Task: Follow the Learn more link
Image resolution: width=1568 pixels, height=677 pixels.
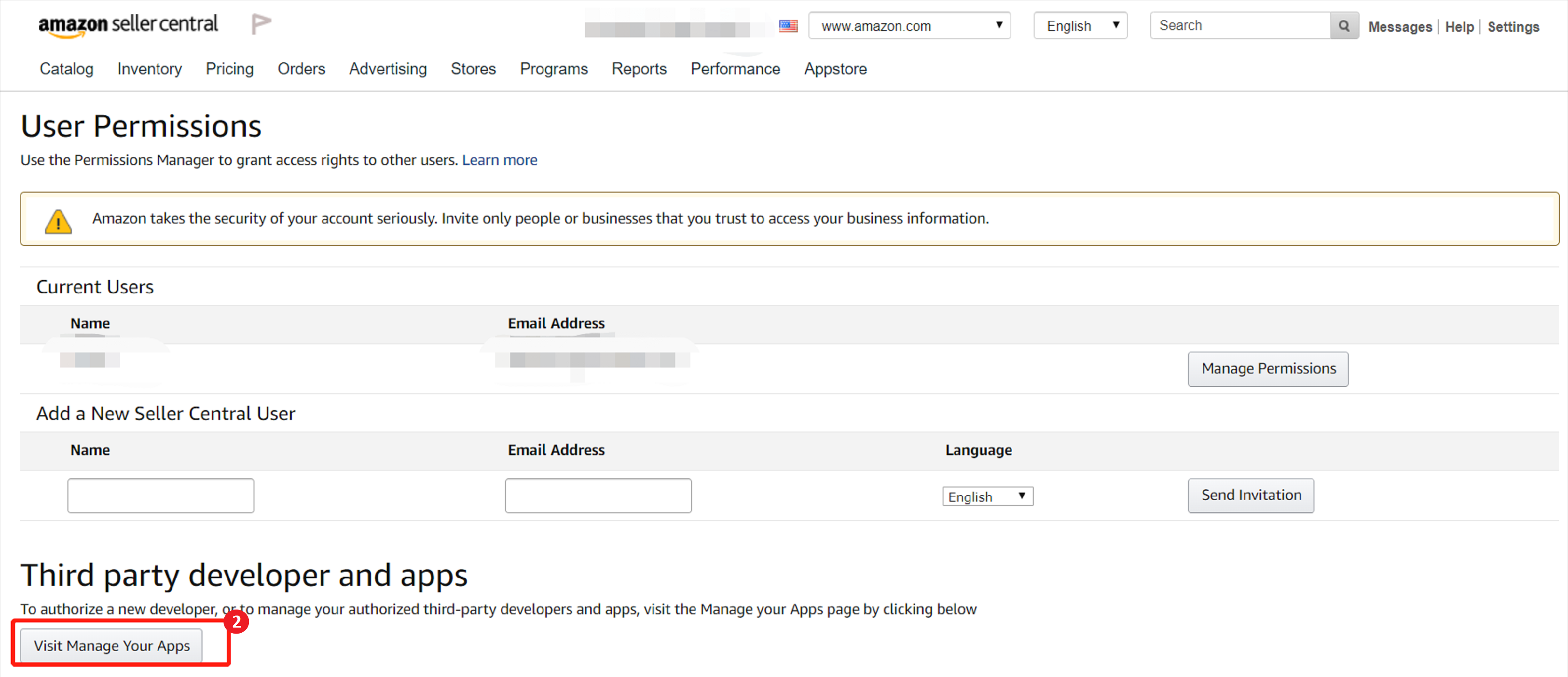Action: (x=499, y=159)
